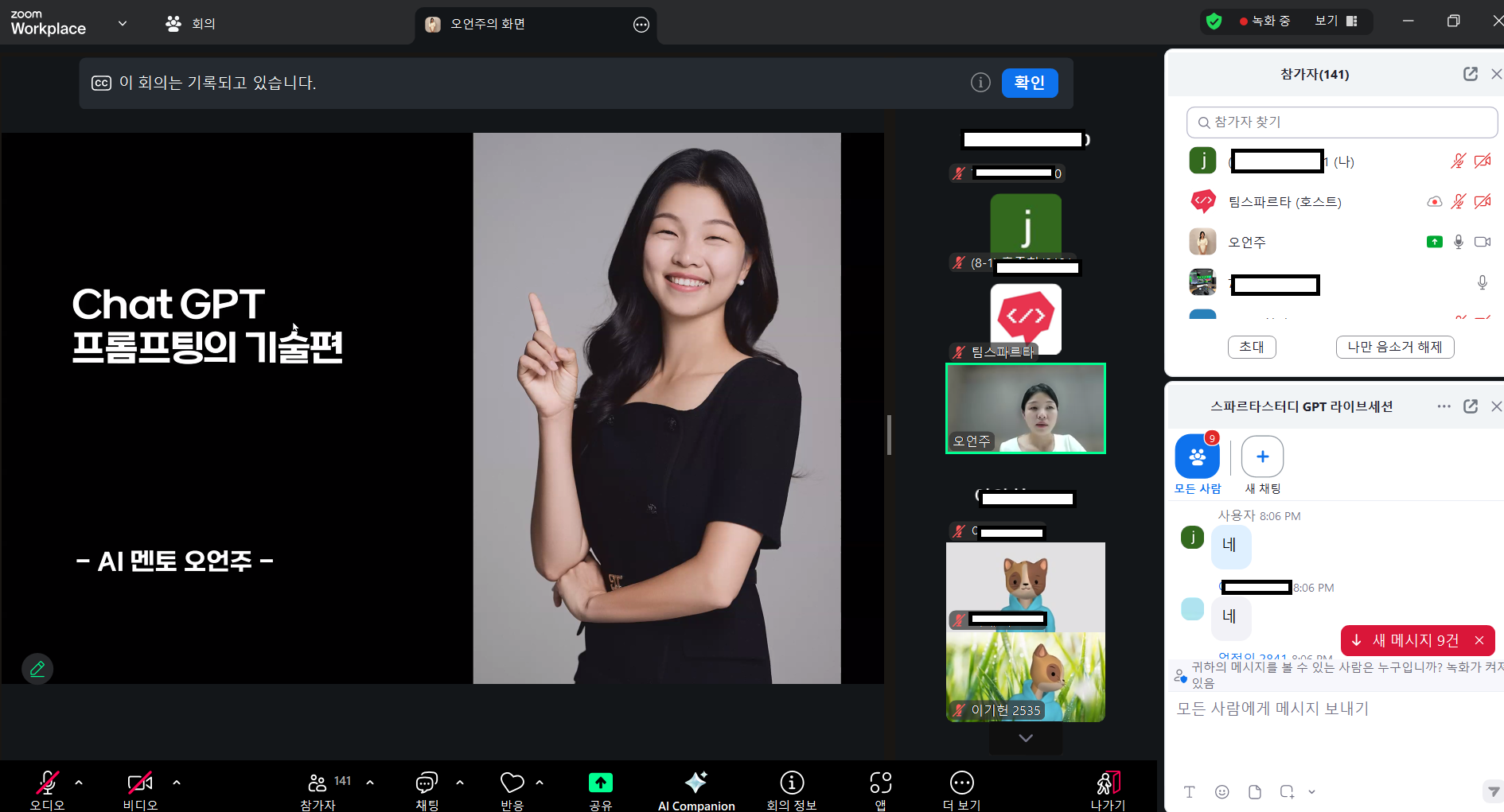Toggle muted mic icon on my (나) row
The height and width of the screenshot is (812, 1504).
click(1458, 161)
